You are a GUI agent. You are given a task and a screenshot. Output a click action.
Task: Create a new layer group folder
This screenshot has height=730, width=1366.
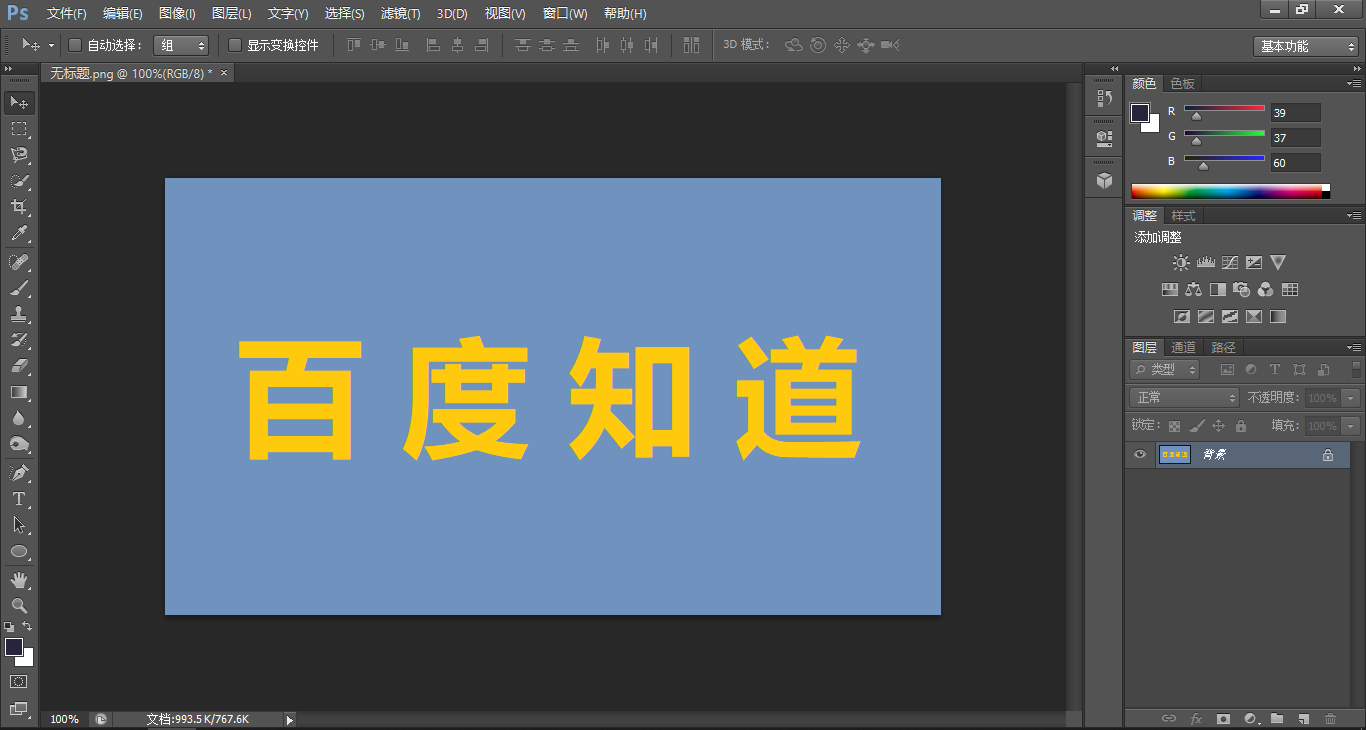(1277, 718)
